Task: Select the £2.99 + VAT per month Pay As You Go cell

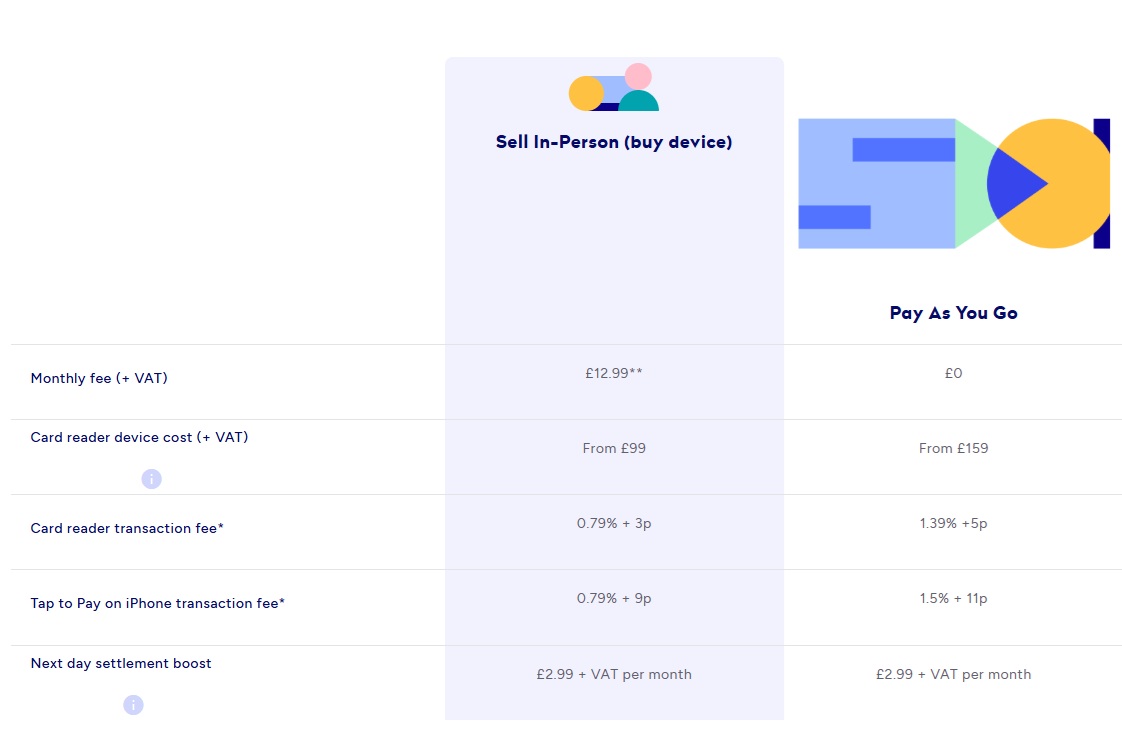Action: pos(953,674)
